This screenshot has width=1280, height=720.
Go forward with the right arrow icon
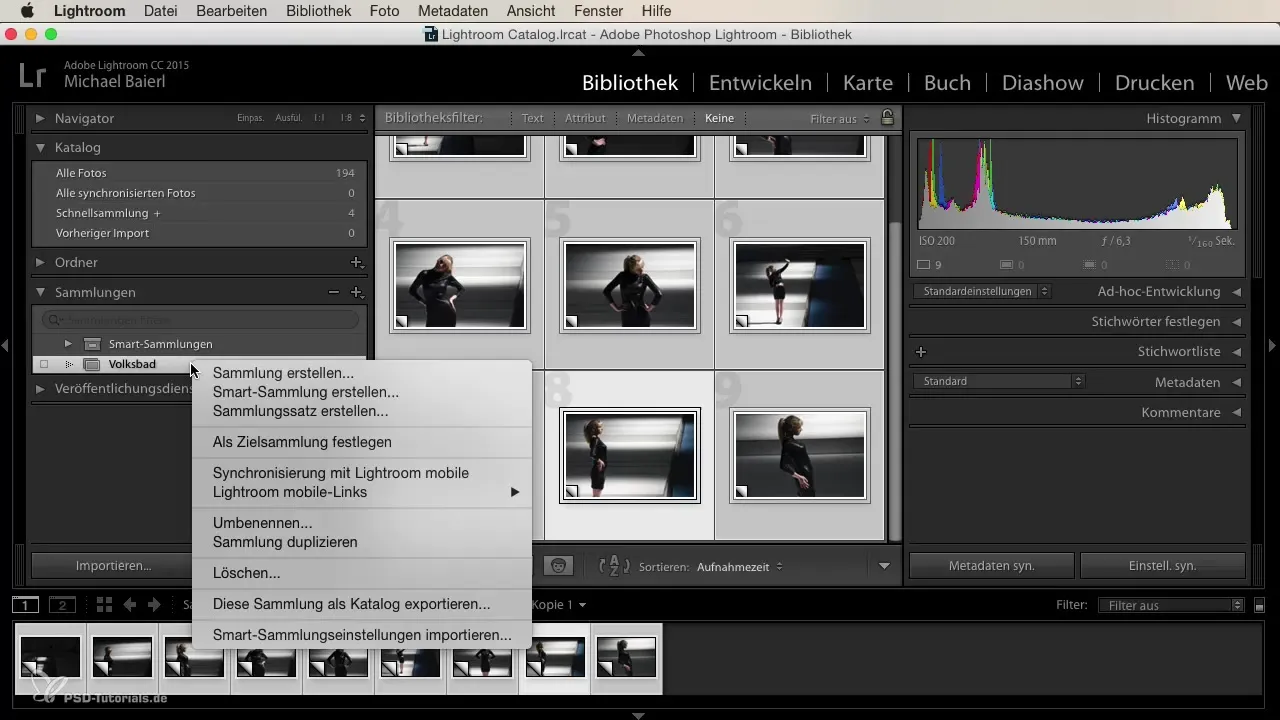pos(154,605)
